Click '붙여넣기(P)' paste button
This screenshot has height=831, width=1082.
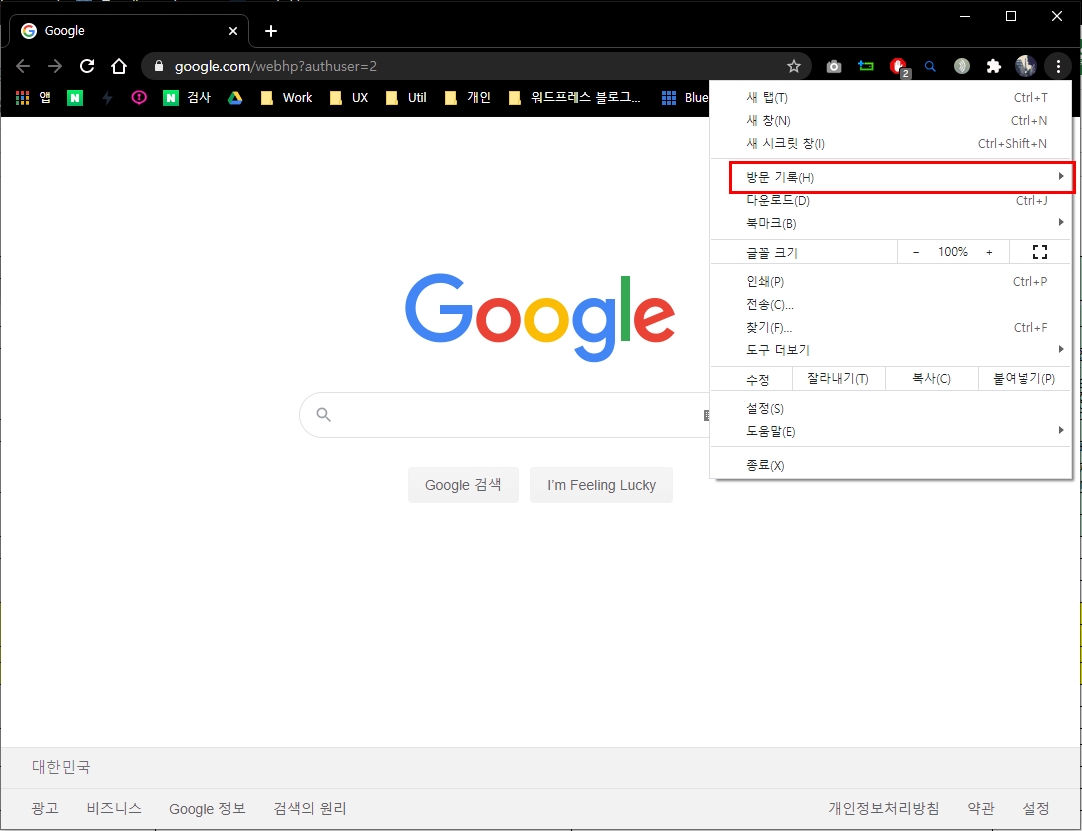tap(1024, 378)
